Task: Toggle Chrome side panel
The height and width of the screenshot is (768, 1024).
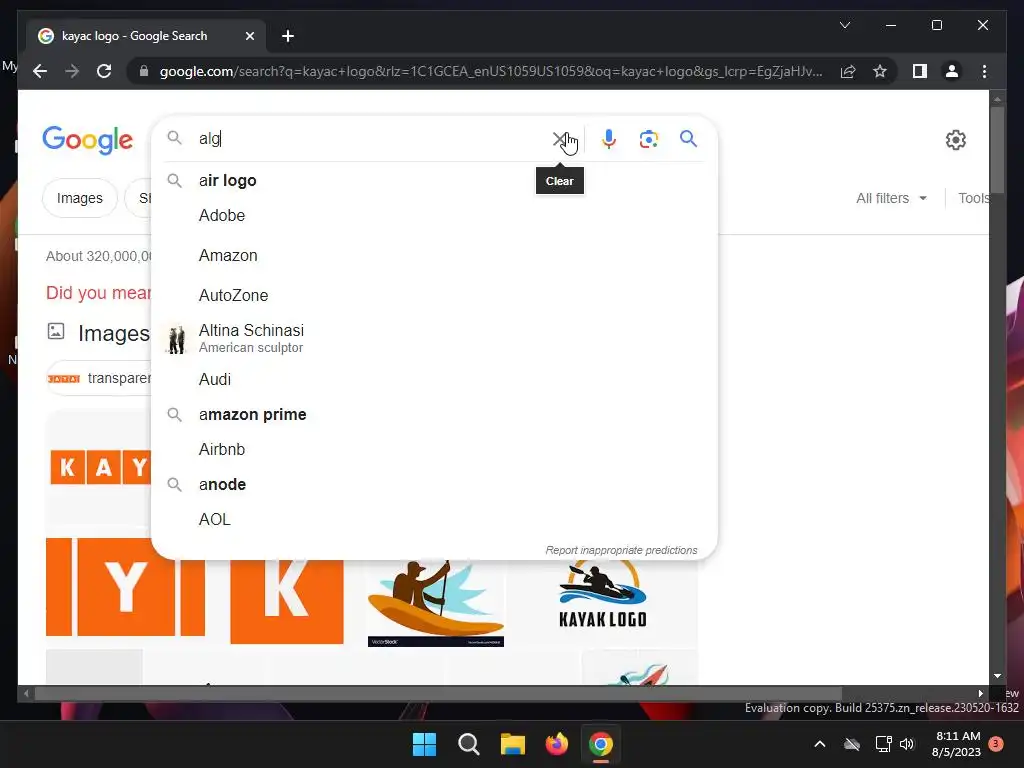Action: coord(920,71)
